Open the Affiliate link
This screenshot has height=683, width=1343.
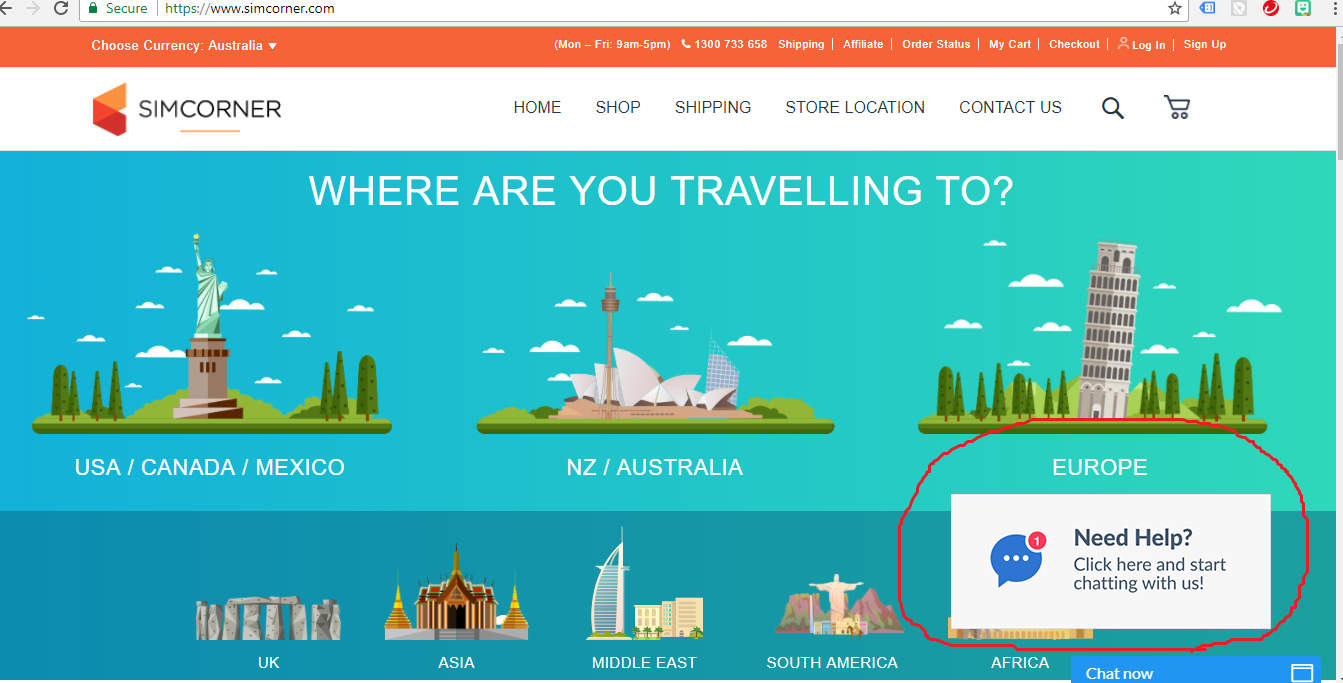(863, 44)
